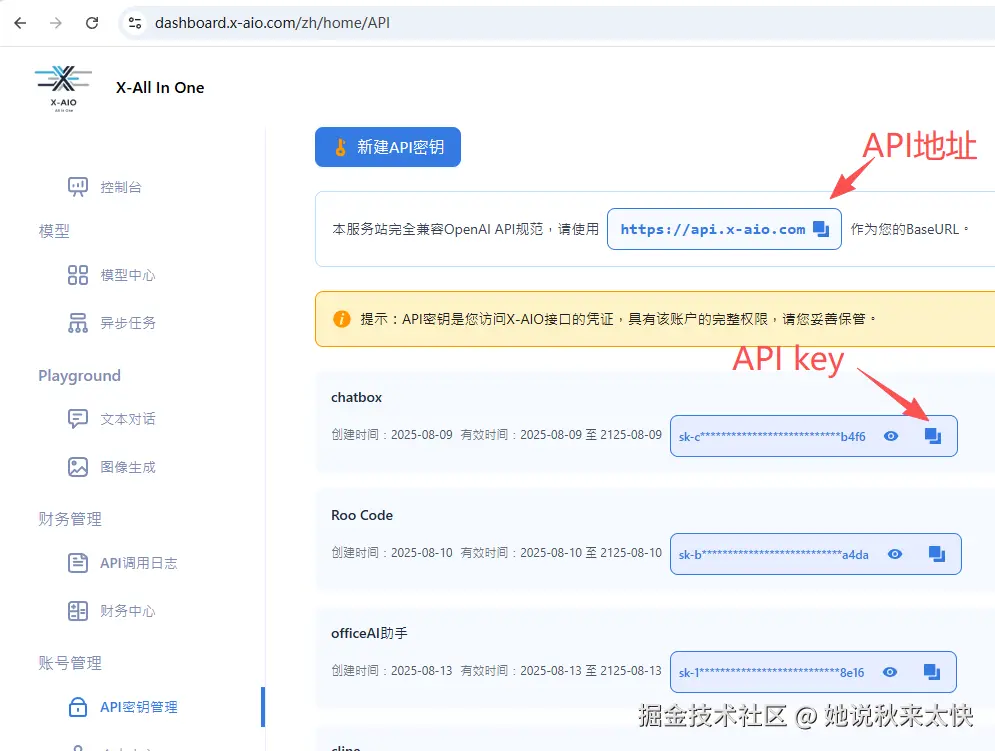The height and width of the screenshot is (751, 995).
Task: Click the 异步任务 hierarchy icon
Action: coord(78,323)
